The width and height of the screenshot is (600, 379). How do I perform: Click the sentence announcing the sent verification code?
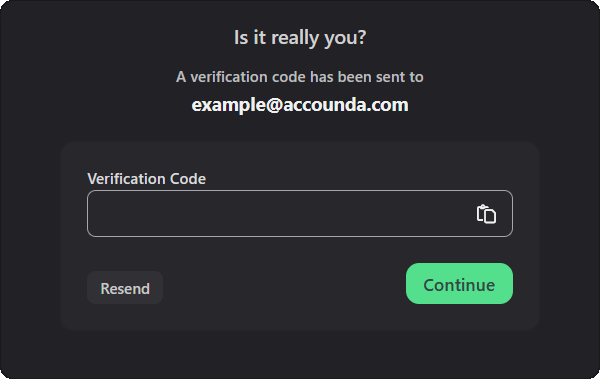(x=300, y=77)
